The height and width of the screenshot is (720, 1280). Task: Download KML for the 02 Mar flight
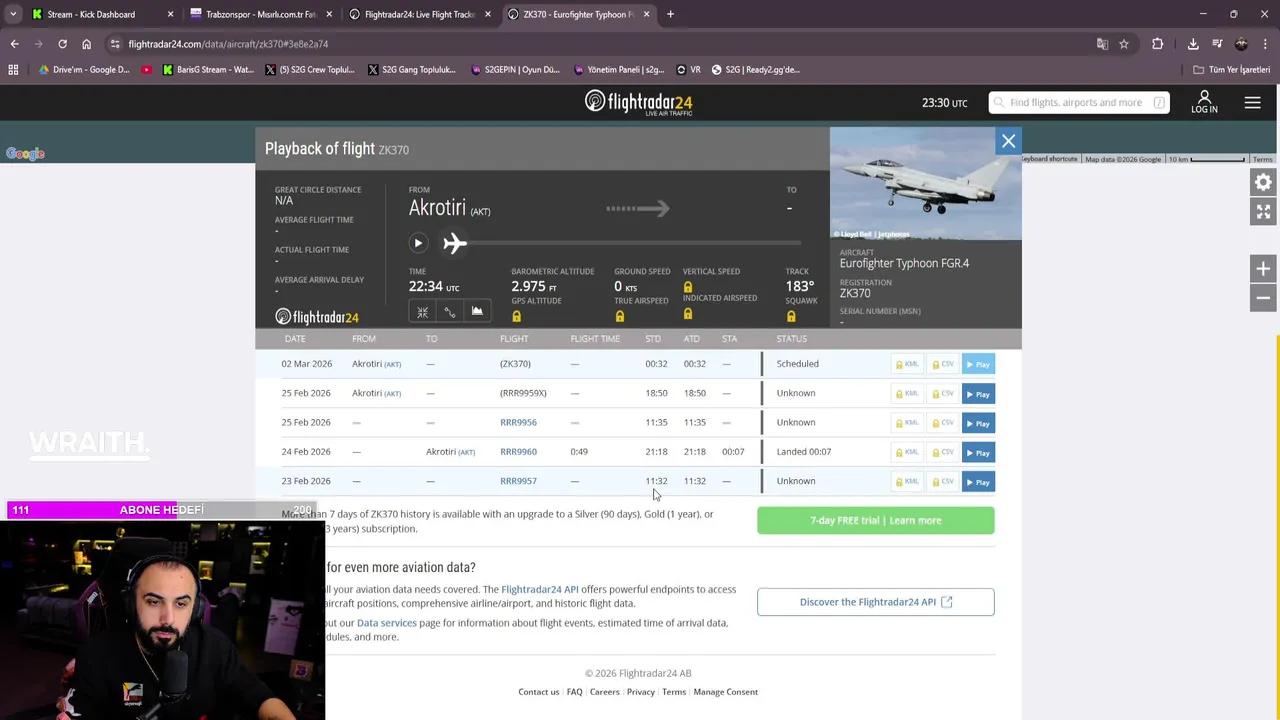click(x=908, y=364)
